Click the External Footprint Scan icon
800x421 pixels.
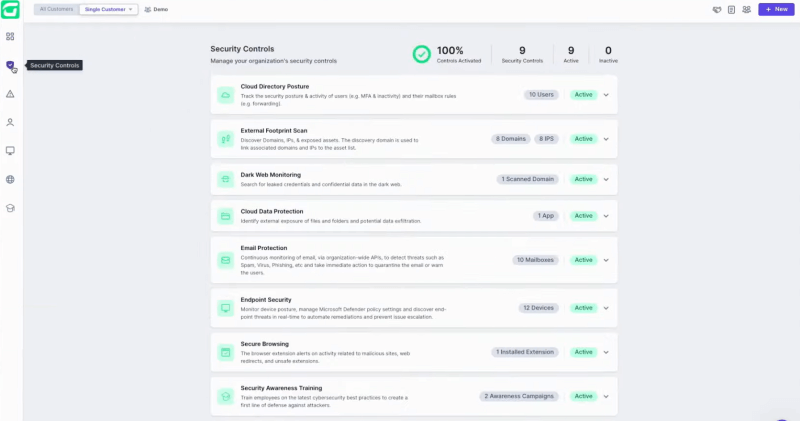(226, 139)
